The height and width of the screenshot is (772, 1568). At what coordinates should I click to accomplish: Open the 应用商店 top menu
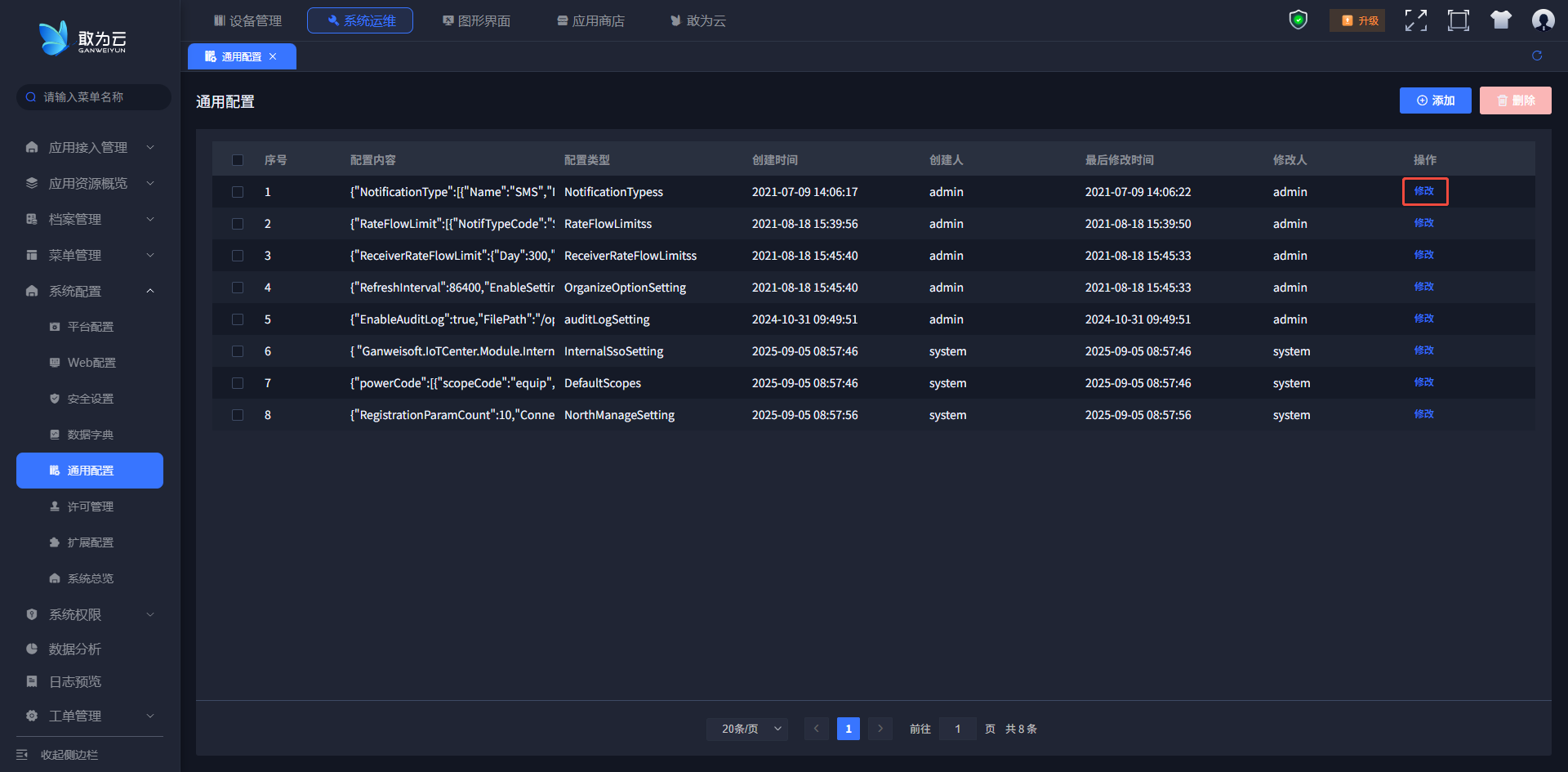click(x=590, y=20)
